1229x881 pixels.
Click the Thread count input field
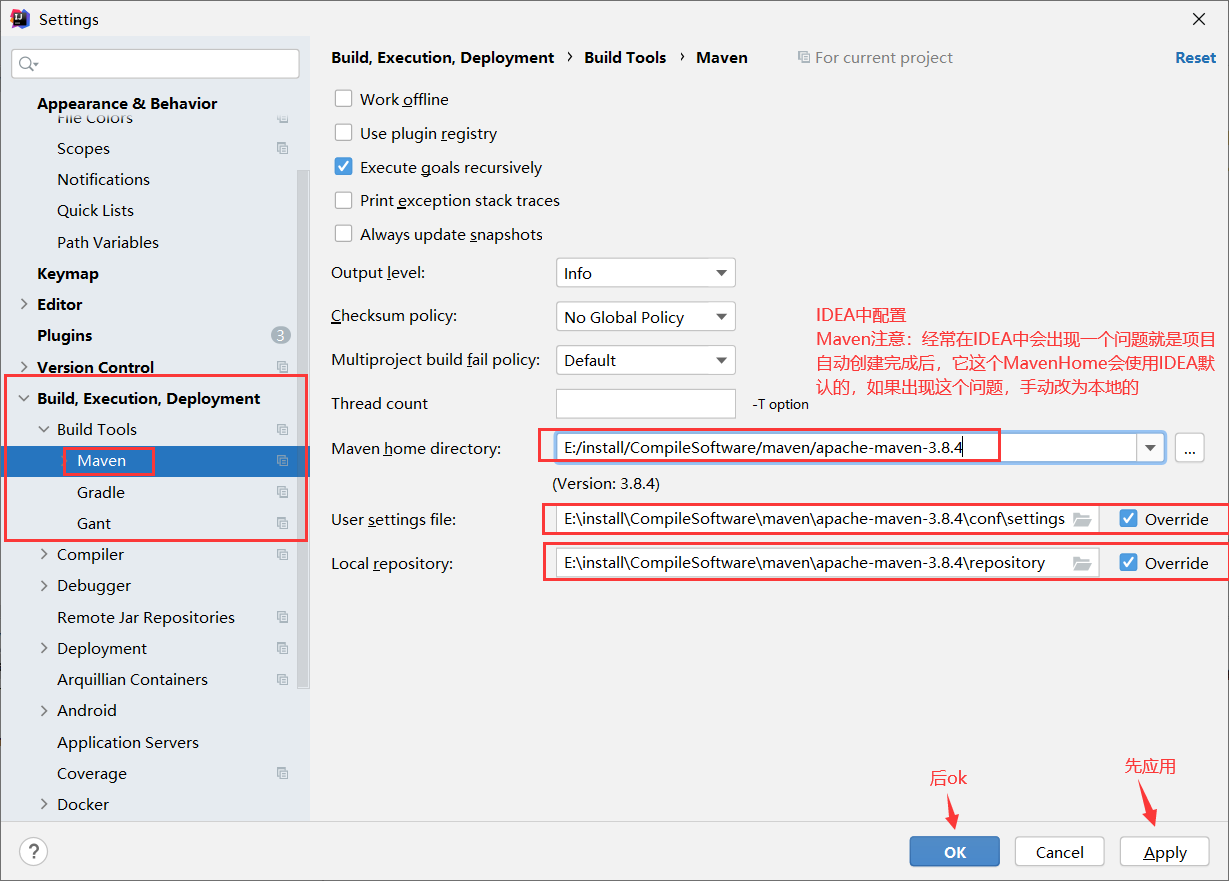646,403
